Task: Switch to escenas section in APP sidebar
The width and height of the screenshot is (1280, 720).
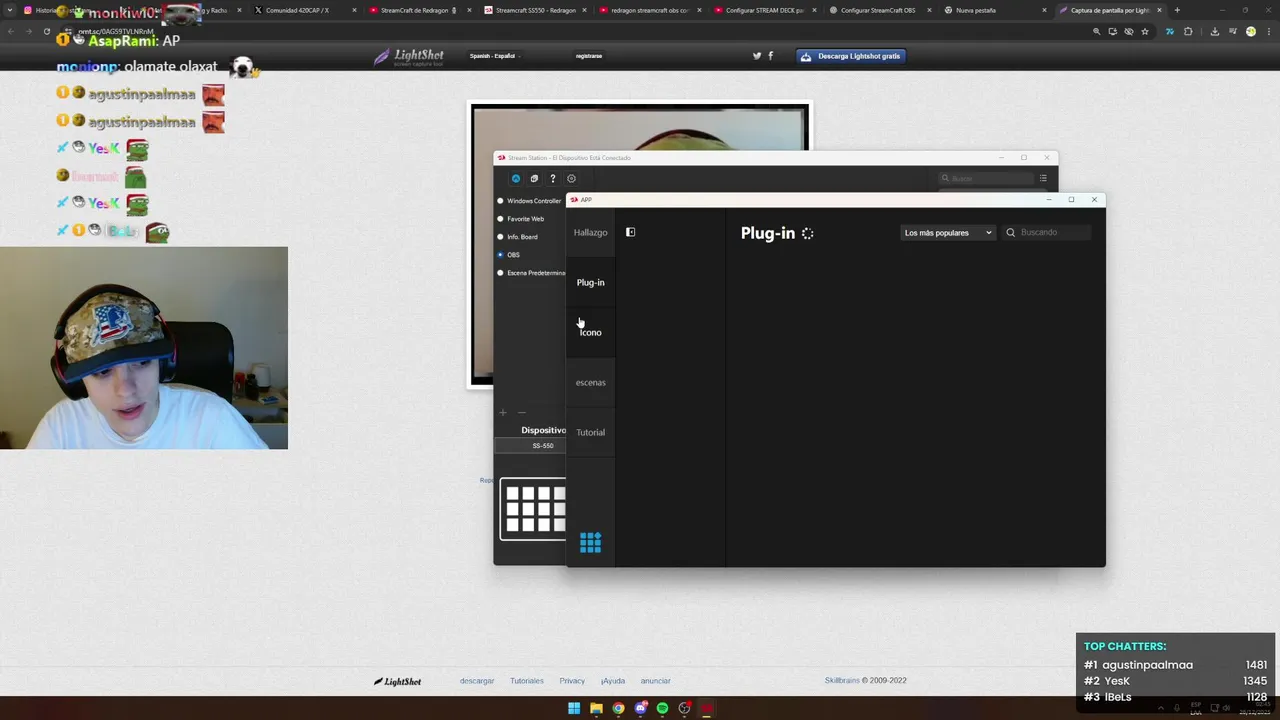Action: click(590, 382)
